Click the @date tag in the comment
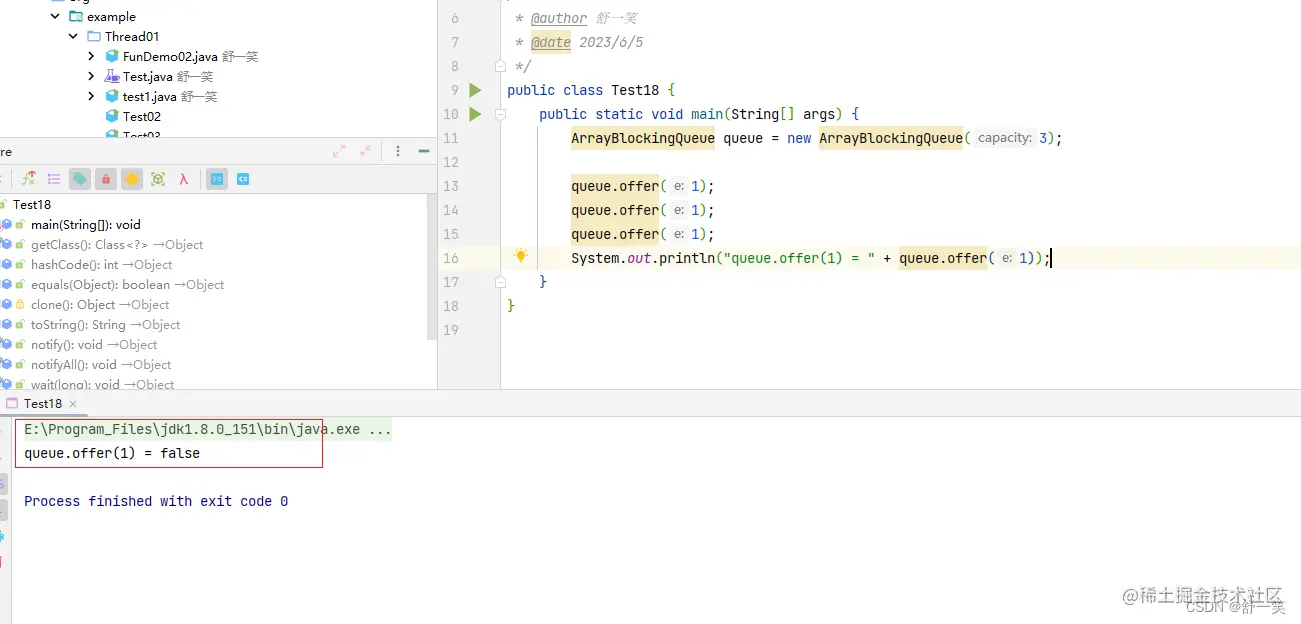This screenshot has width=1301, height=624. tap(551, 42)
